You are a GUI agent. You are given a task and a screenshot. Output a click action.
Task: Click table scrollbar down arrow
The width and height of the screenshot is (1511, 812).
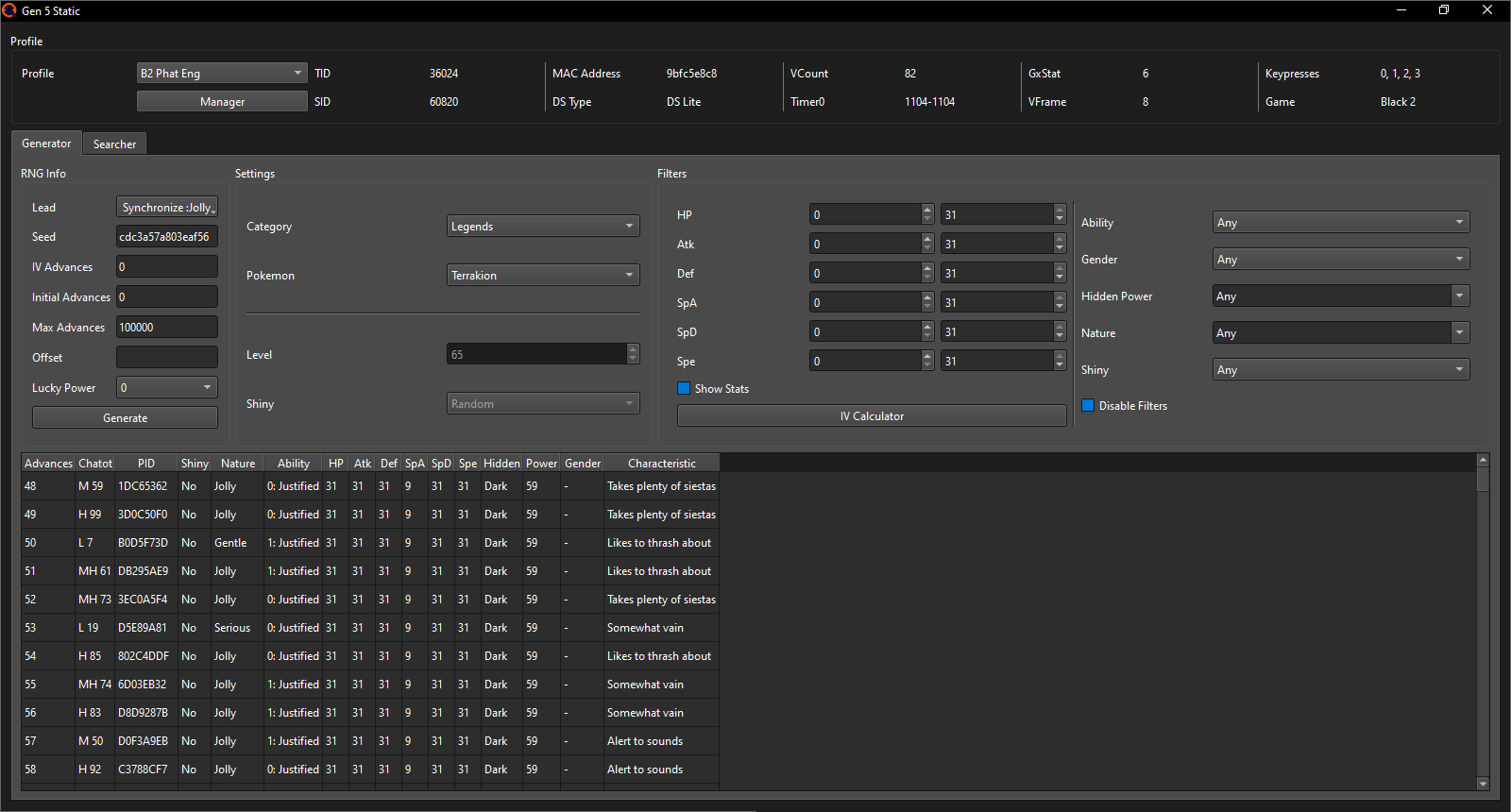(1483, 784)
